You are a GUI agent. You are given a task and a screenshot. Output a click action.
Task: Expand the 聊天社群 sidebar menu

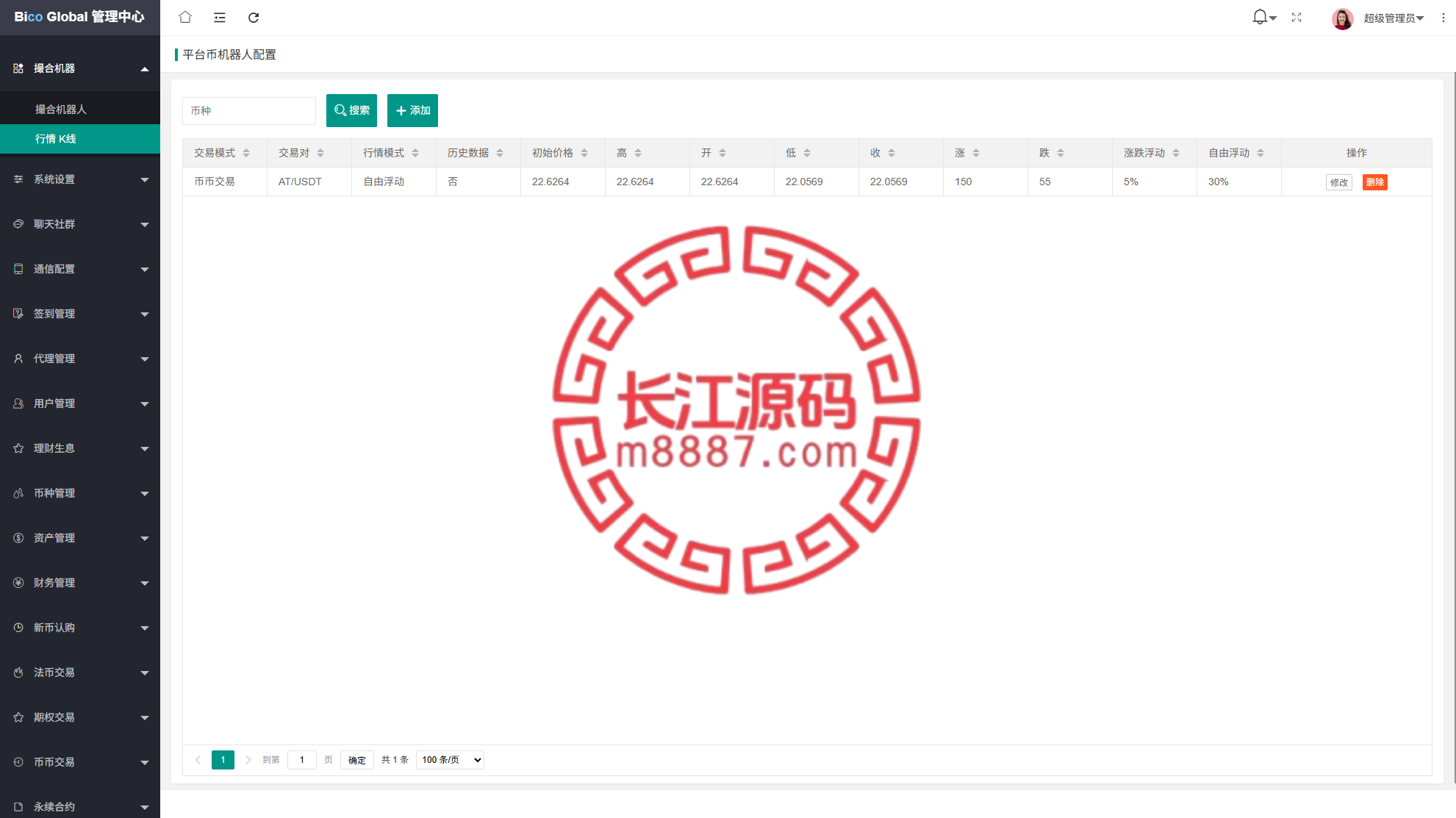tap(80, 224)
